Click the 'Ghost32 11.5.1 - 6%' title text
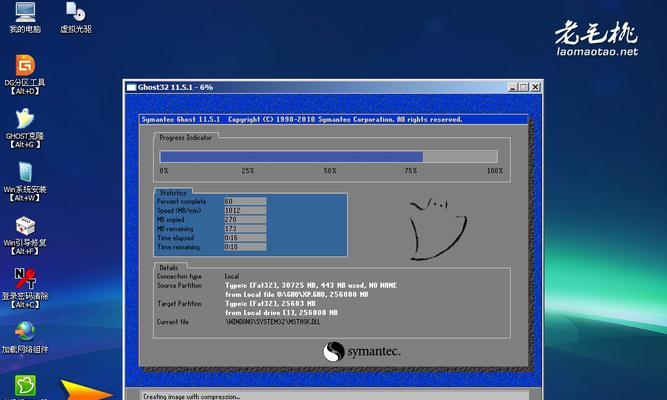 tap(175, 87)
